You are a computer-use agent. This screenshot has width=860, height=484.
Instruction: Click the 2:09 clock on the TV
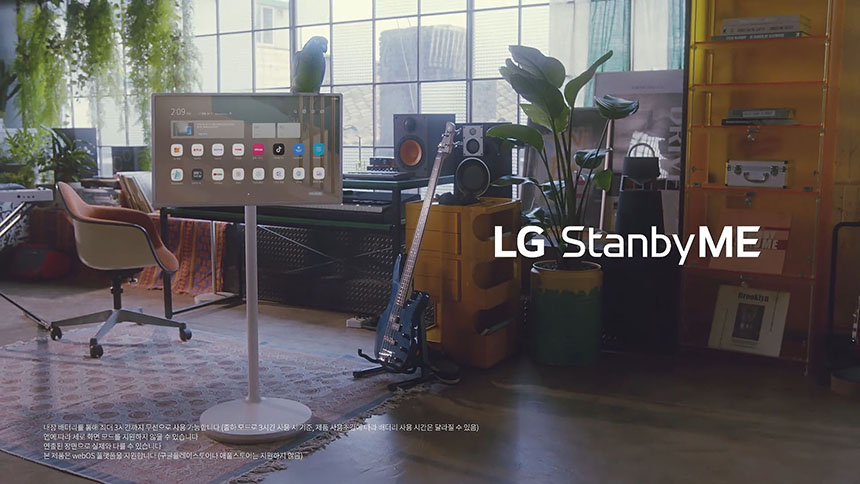(178, 111)
